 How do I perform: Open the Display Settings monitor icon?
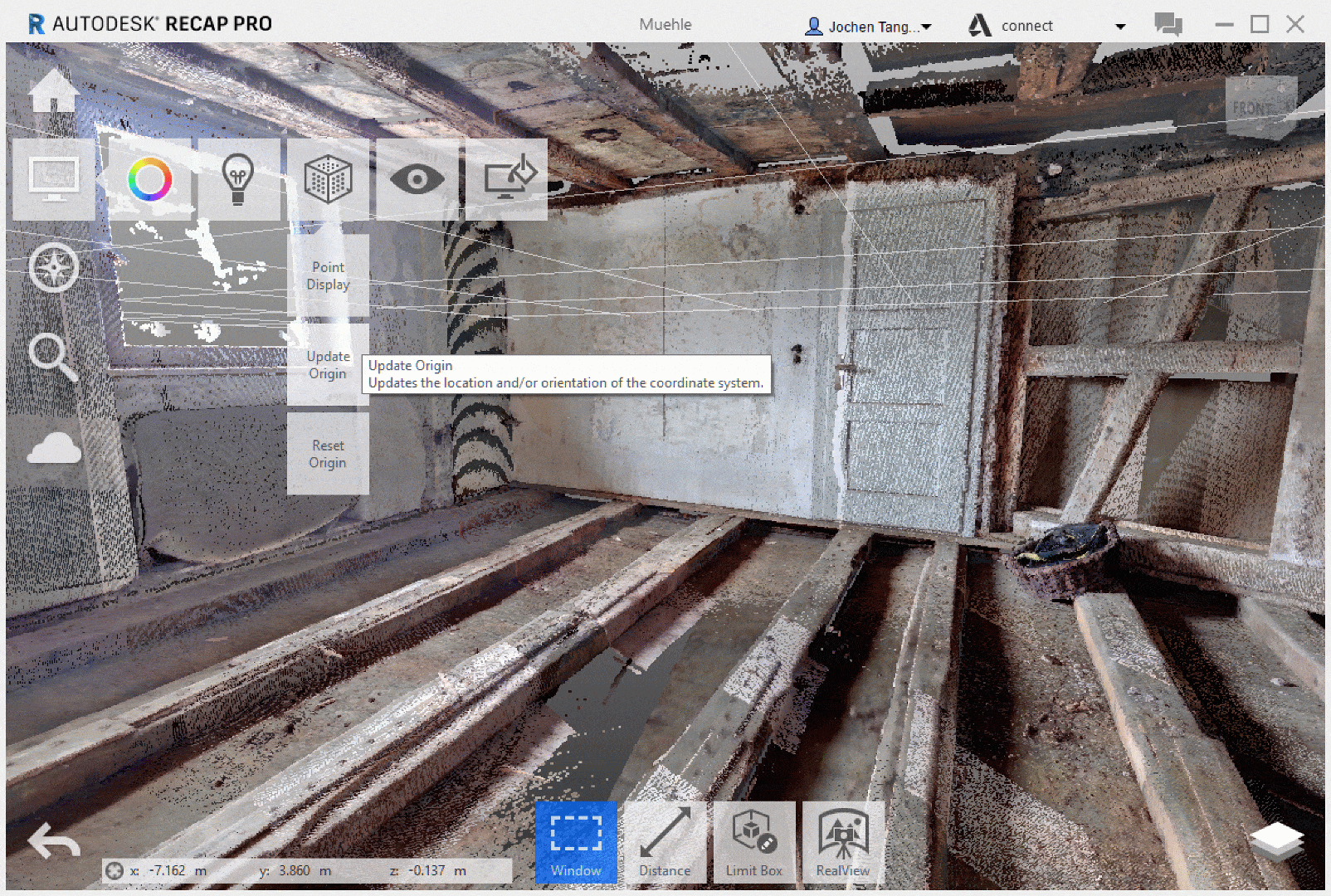(54, 179)
